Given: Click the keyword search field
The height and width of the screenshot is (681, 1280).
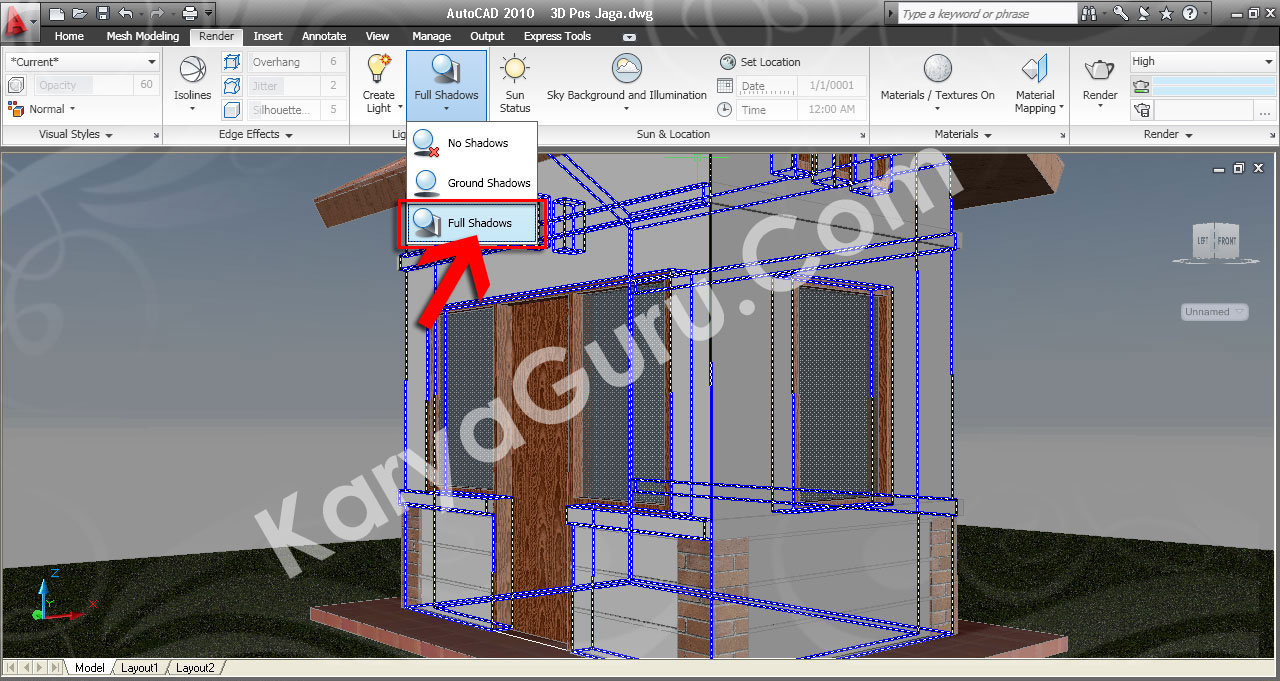Looking at the screenshot, I should [985, 13].
